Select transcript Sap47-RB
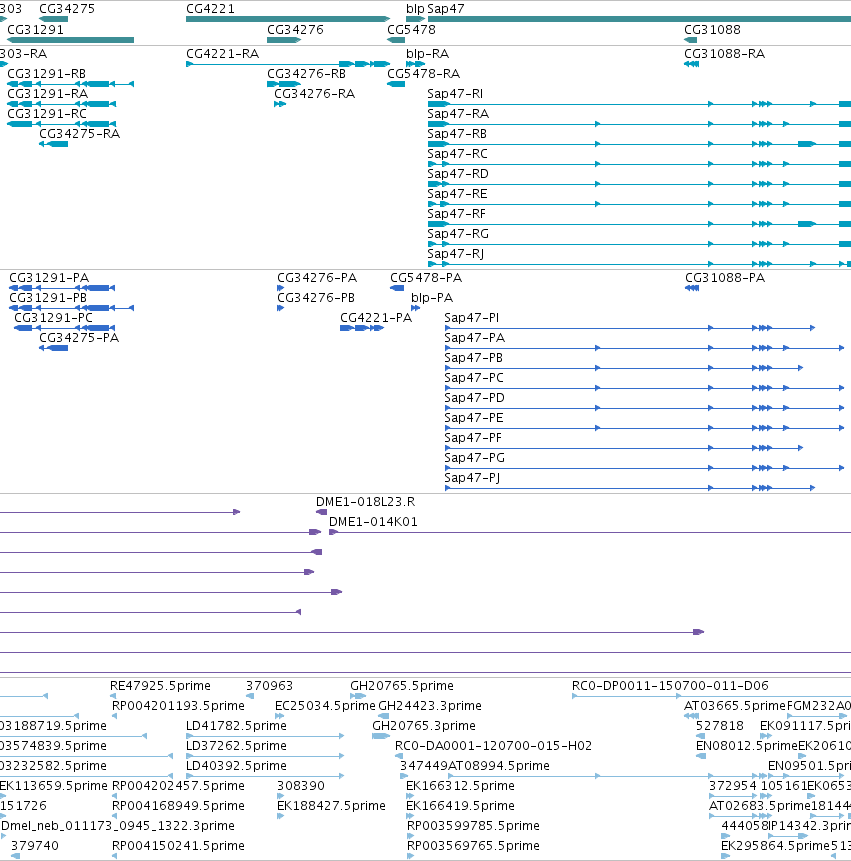Image resolution: width=851 pixels, height=861 pixels. tap(457, 134)
